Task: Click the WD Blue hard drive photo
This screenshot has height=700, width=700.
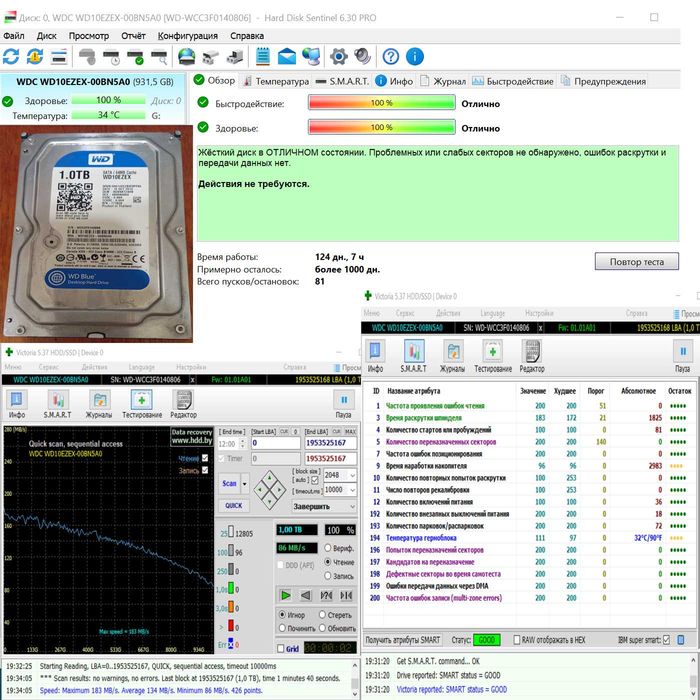Action: click(96, 234)
